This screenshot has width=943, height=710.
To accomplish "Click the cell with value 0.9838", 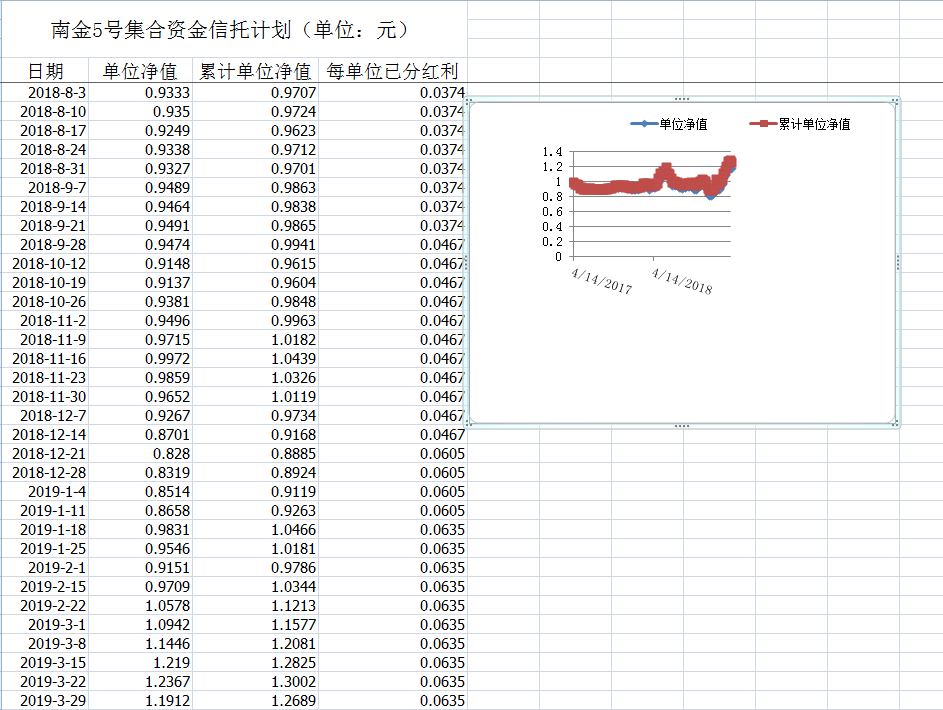I will click(255, 207).
